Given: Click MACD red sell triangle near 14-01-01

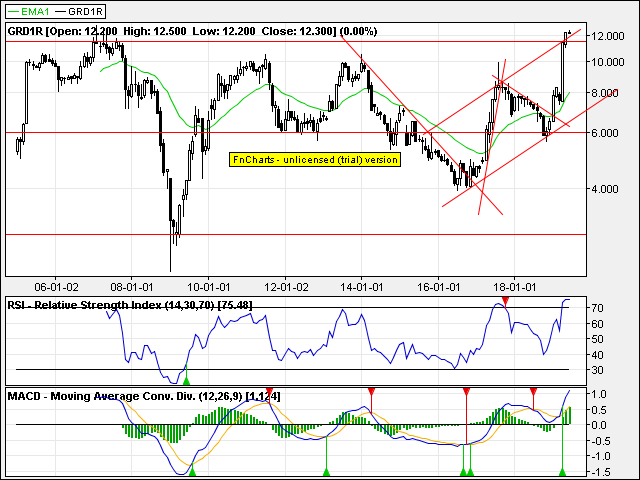Looking at the screenshot, I should pos(371,392).
